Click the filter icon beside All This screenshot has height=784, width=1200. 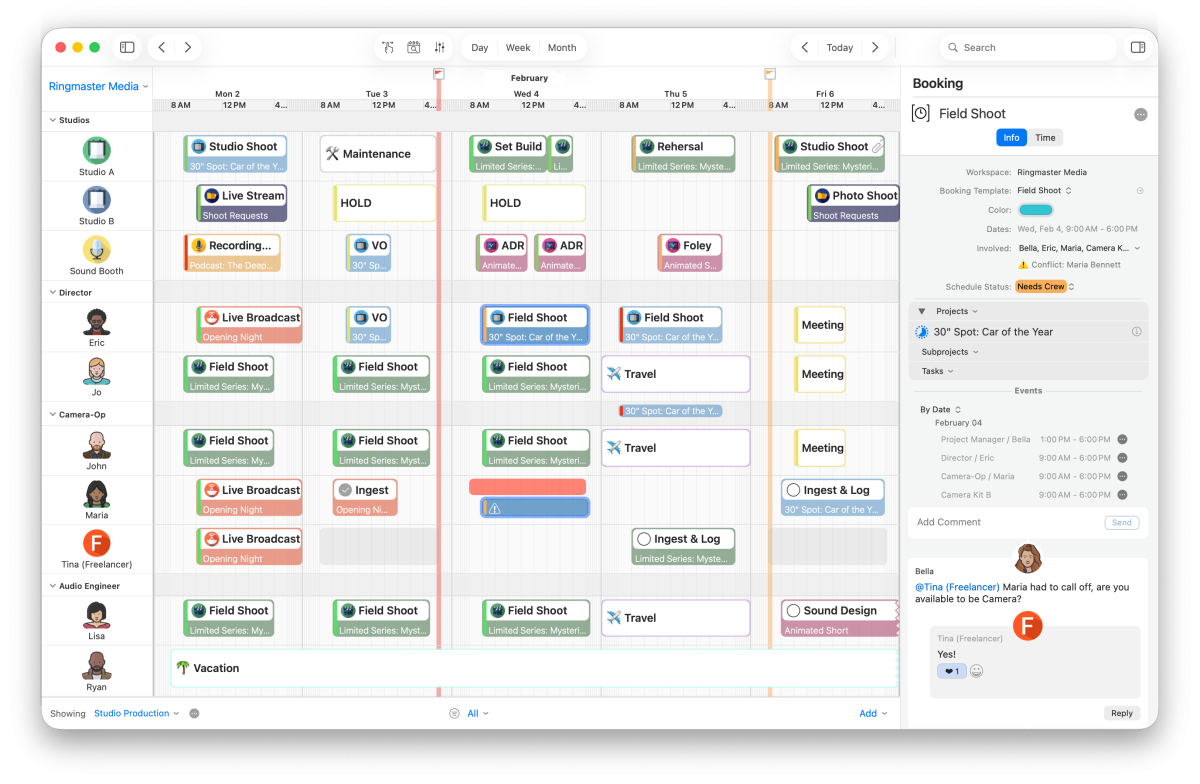tap(454, 713)
